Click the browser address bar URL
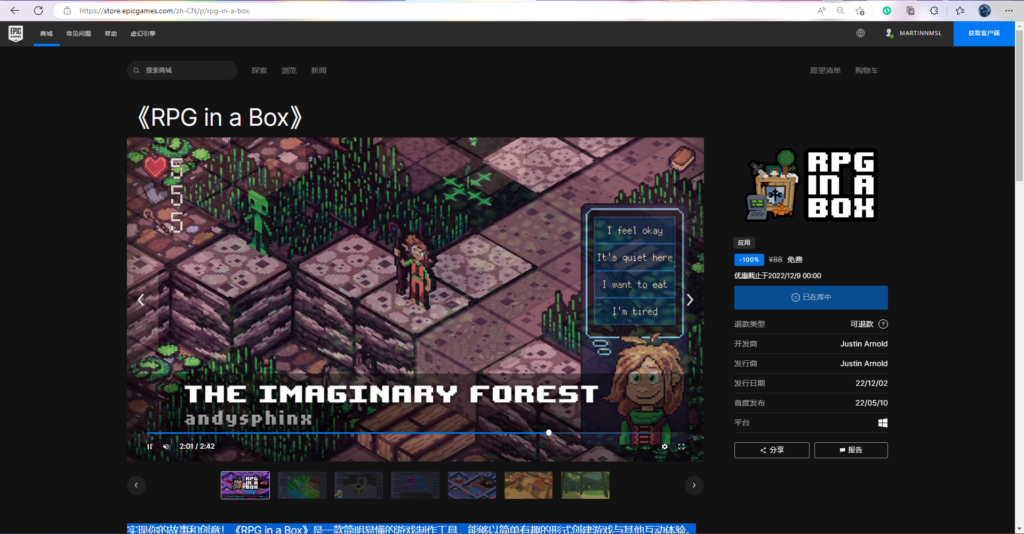This screenshot has width=1024, height=534. coord(164,10)
